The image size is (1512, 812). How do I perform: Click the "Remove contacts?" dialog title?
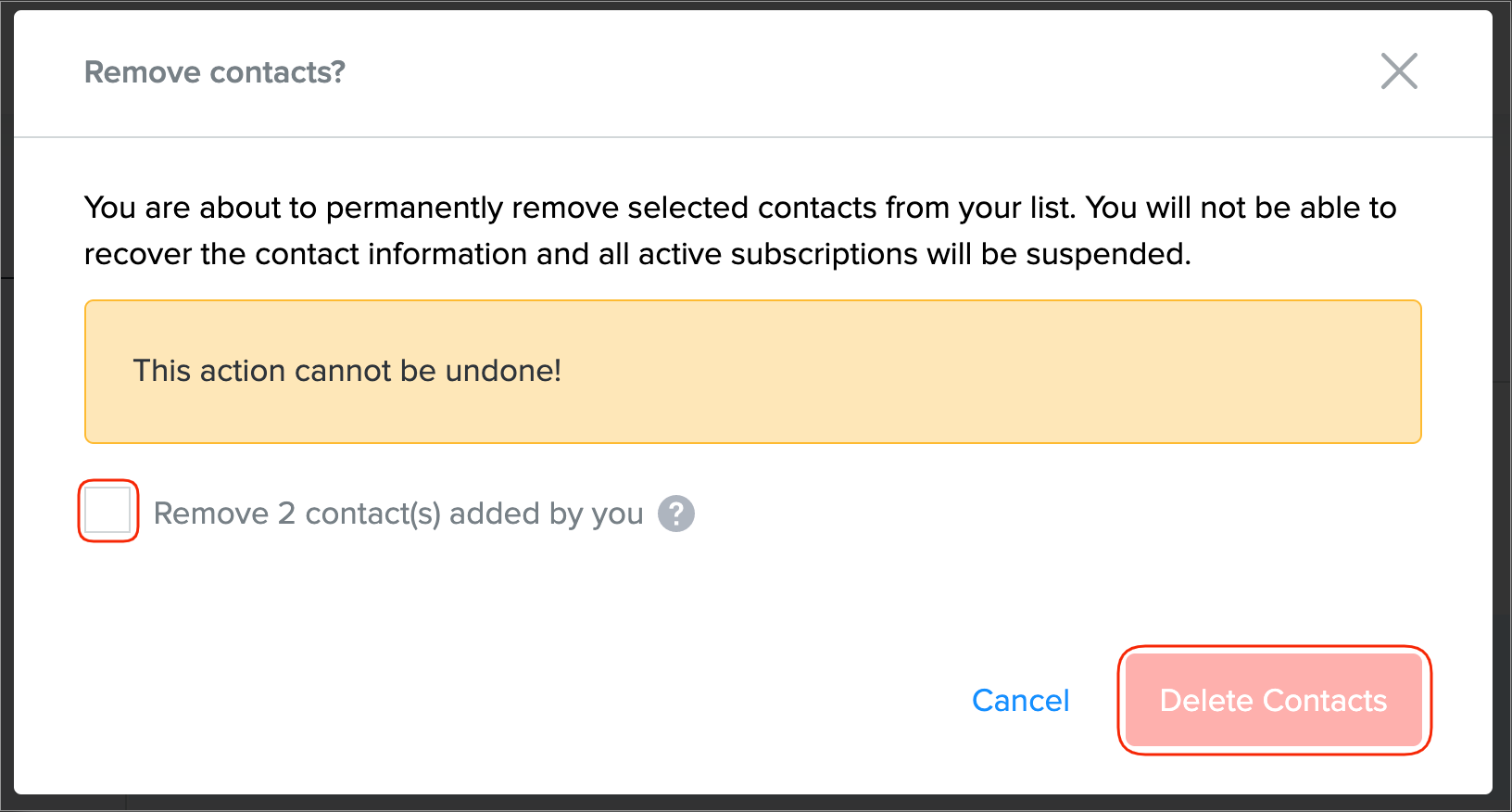click(214, 72)
